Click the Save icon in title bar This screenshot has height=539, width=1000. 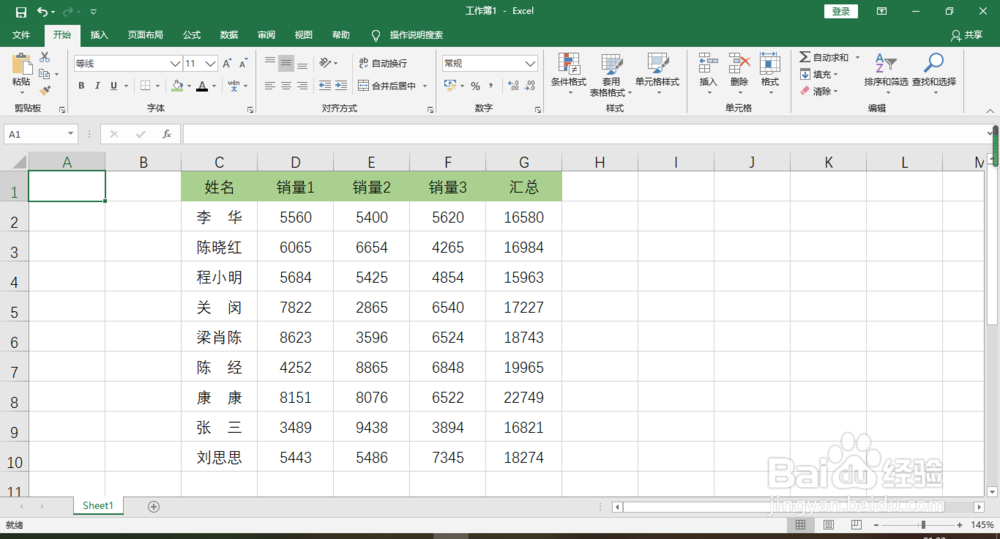point(21,12)
